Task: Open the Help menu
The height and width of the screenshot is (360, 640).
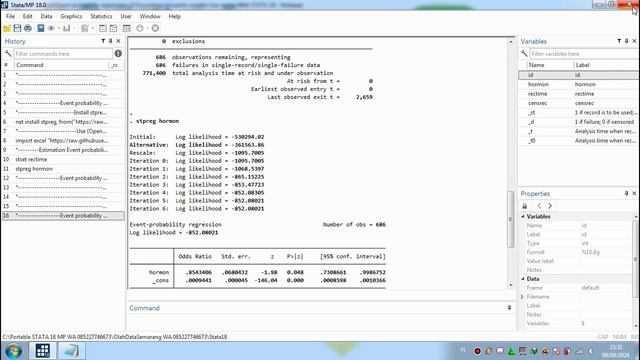Action: click(174, 16)
